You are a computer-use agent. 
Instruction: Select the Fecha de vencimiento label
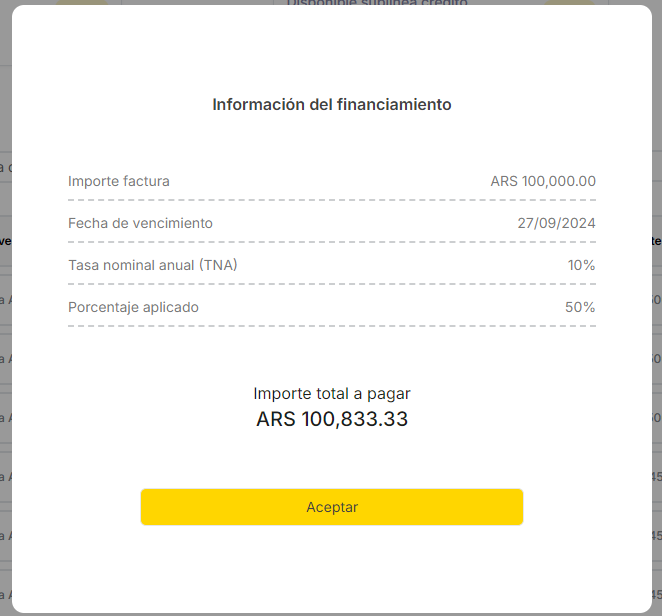coord(140,223)
